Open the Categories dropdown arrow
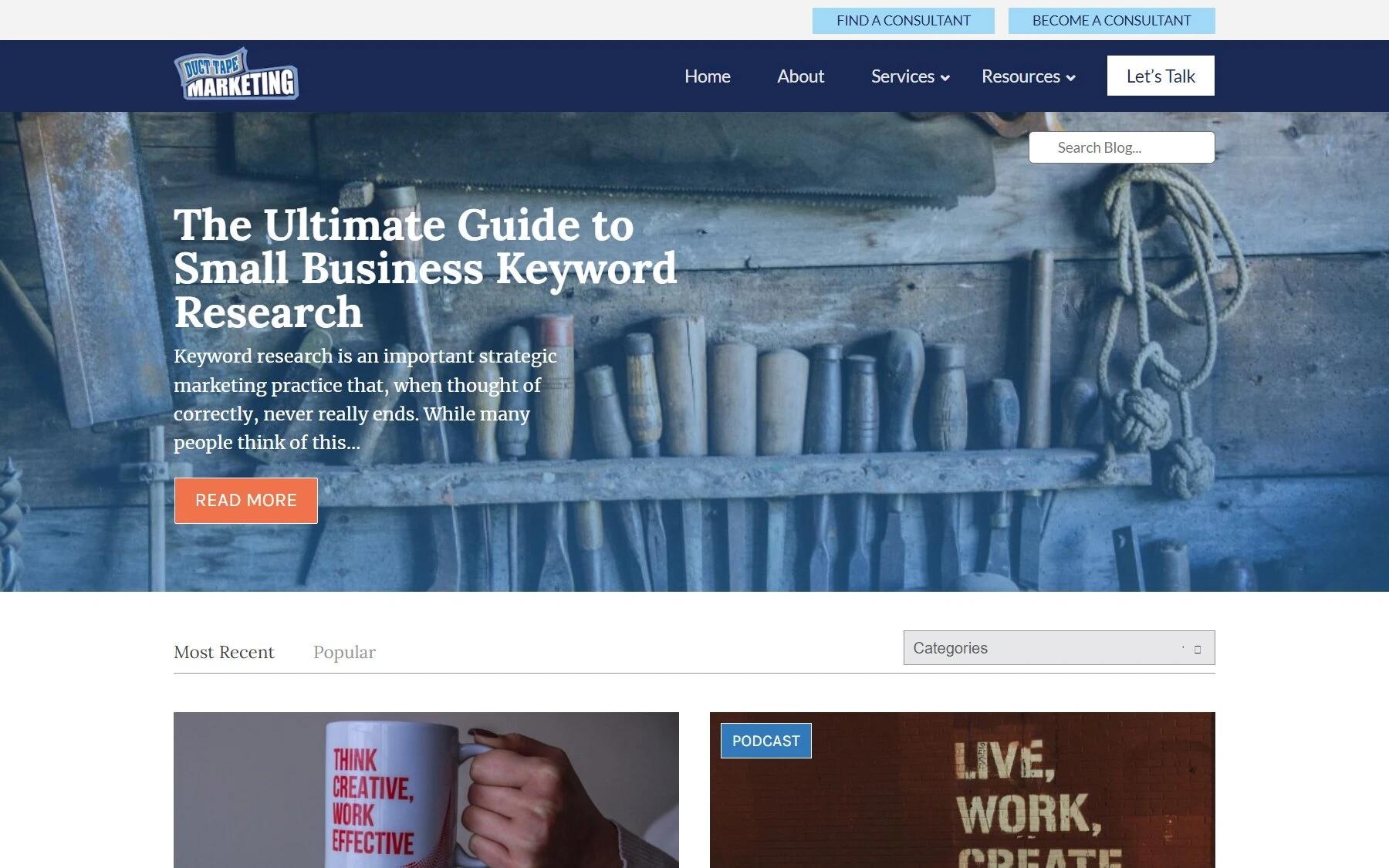Screen dimensions: 1389x868 [x=1198, y=649]
